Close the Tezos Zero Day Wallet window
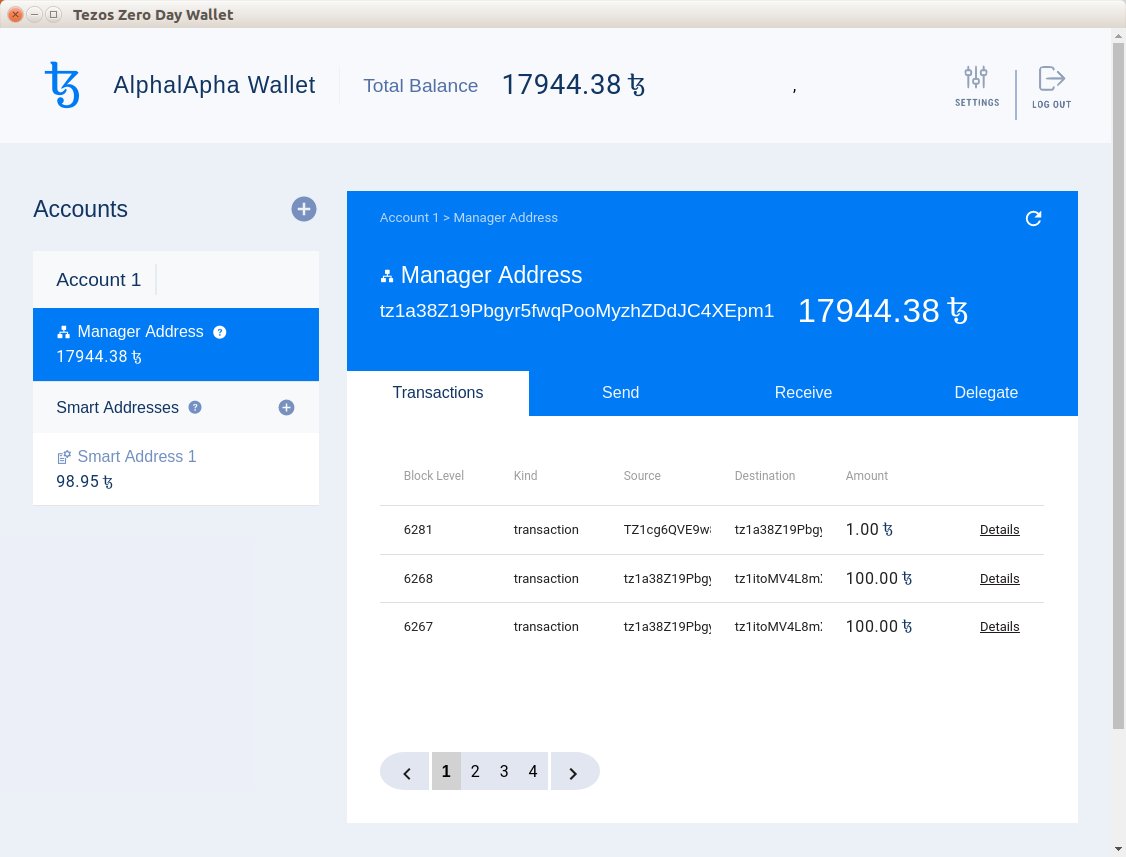The image size is (1126, 857). [x=15, y=14]
